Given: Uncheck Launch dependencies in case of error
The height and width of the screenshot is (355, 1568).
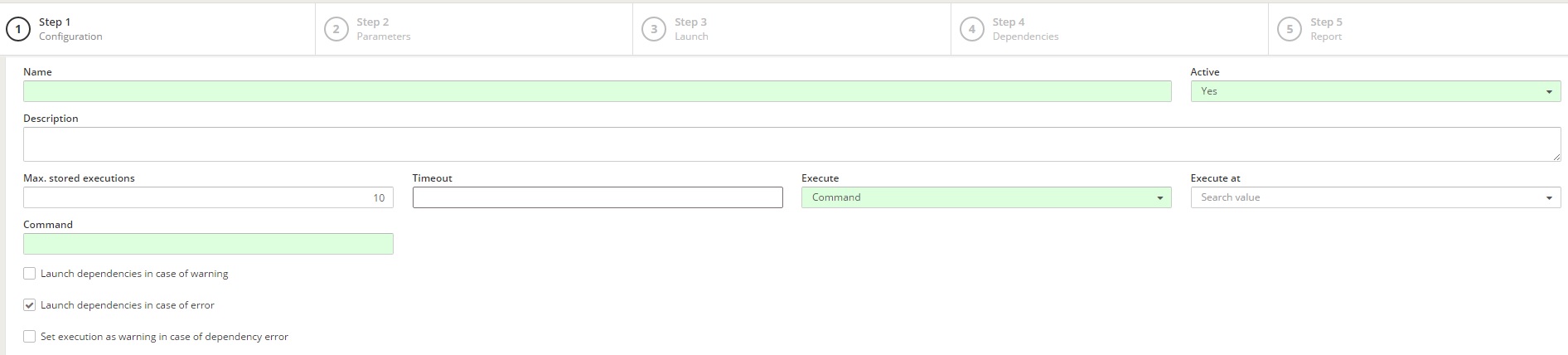Looking at the screenshot, I should (x=30, y=305).
